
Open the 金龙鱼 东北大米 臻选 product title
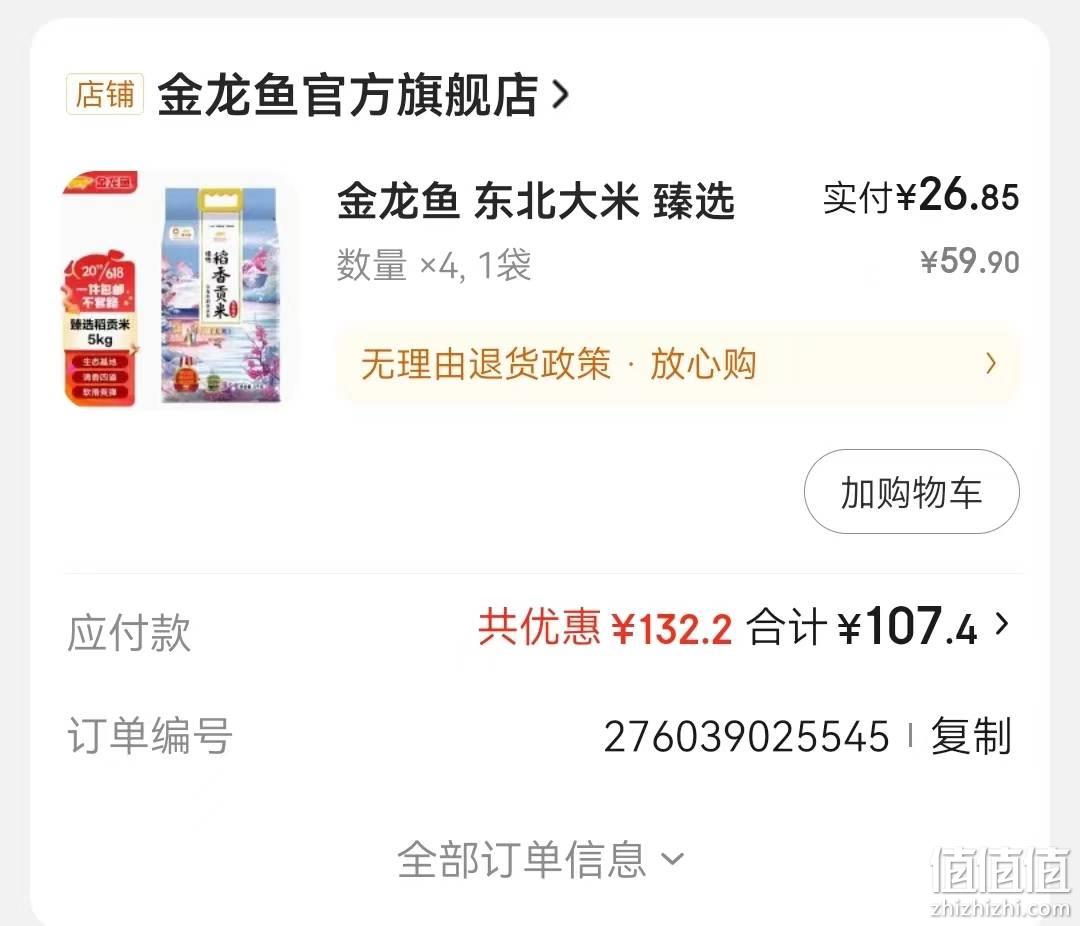click(x=536, y=201)
